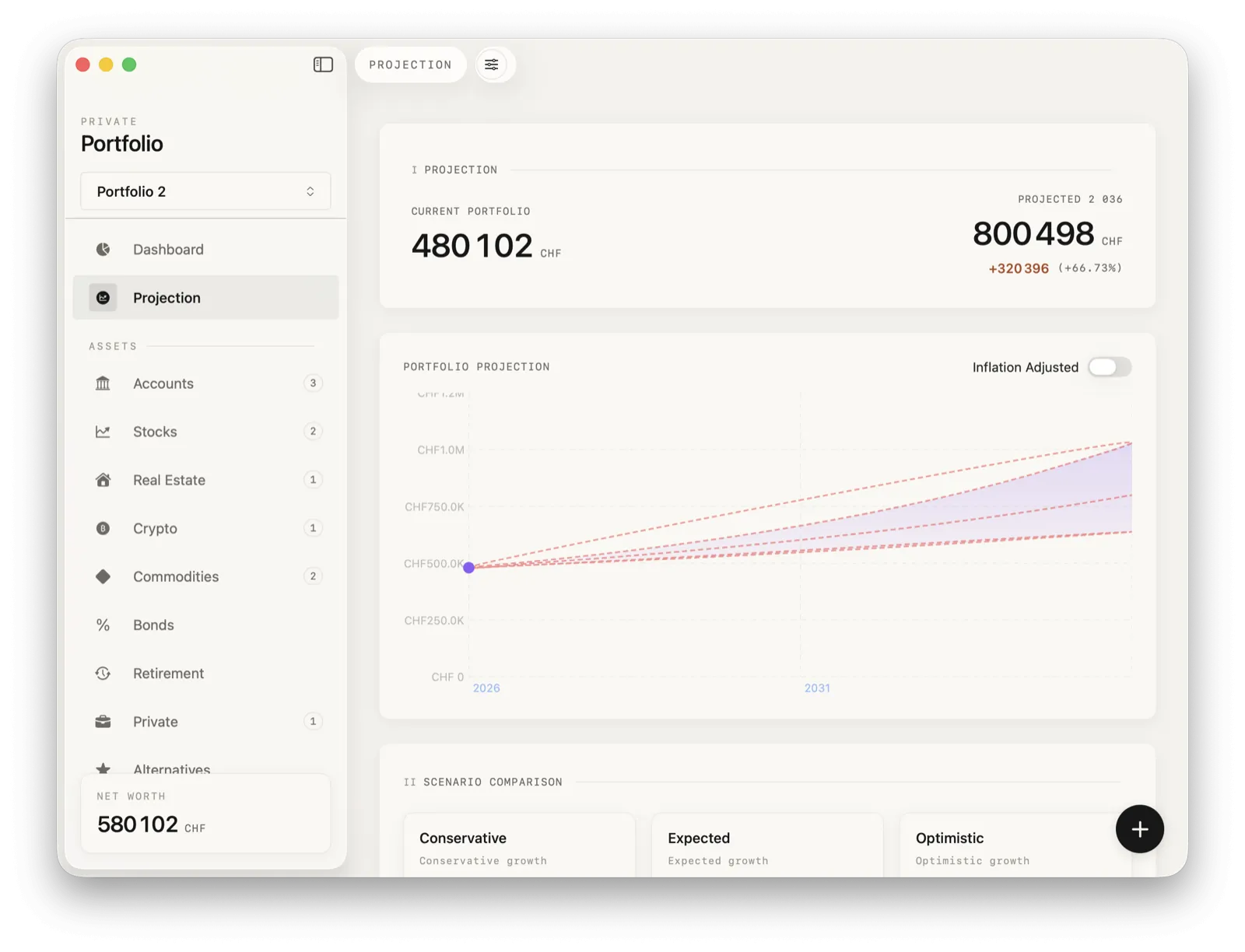The image size is (1245, 952).
Task: Toggle the sidebar panel icon
Action: [x=323, y=65]
